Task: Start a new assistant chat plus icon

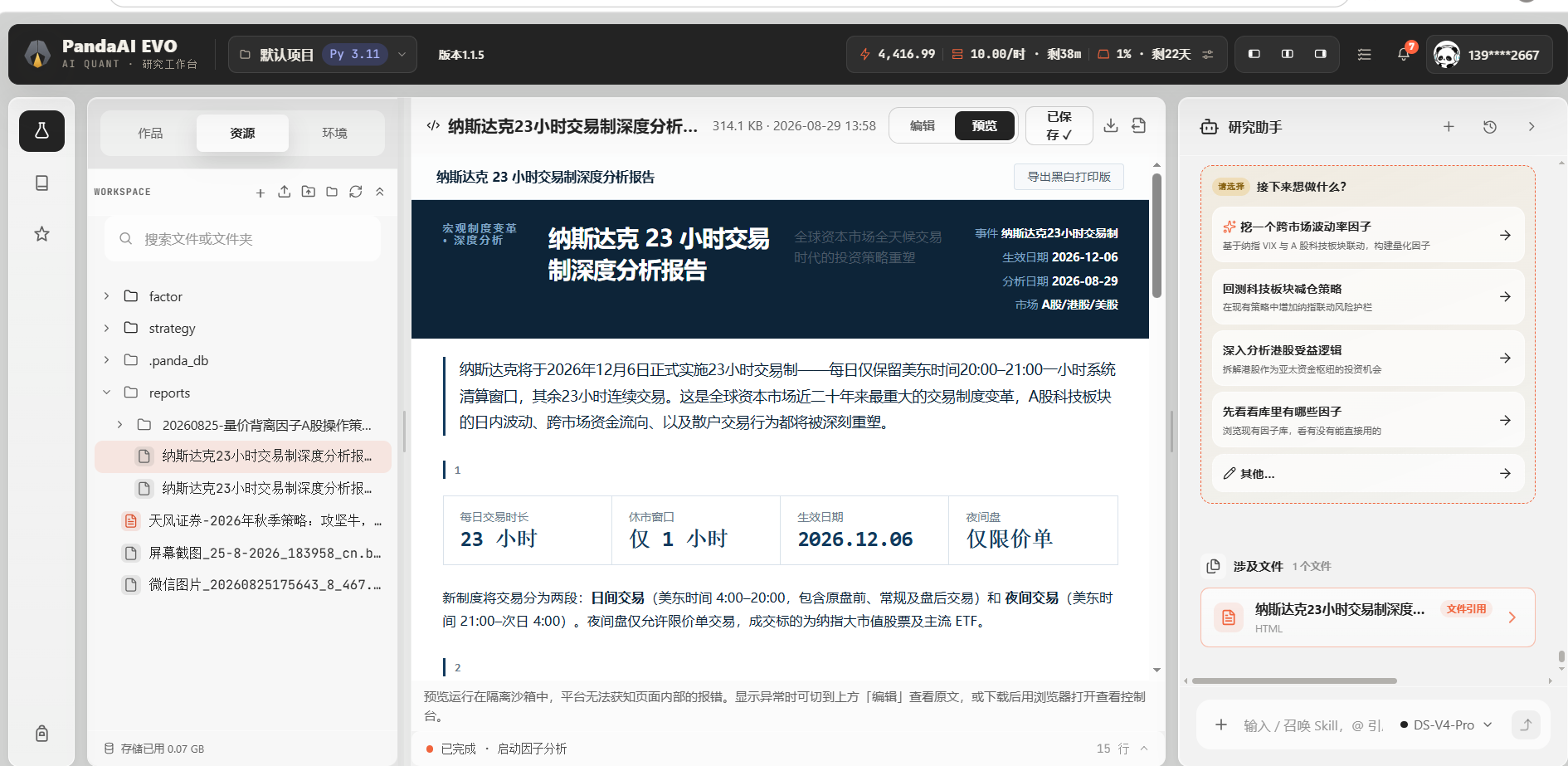Action: pyautogui.click(x=1449, y=127)
